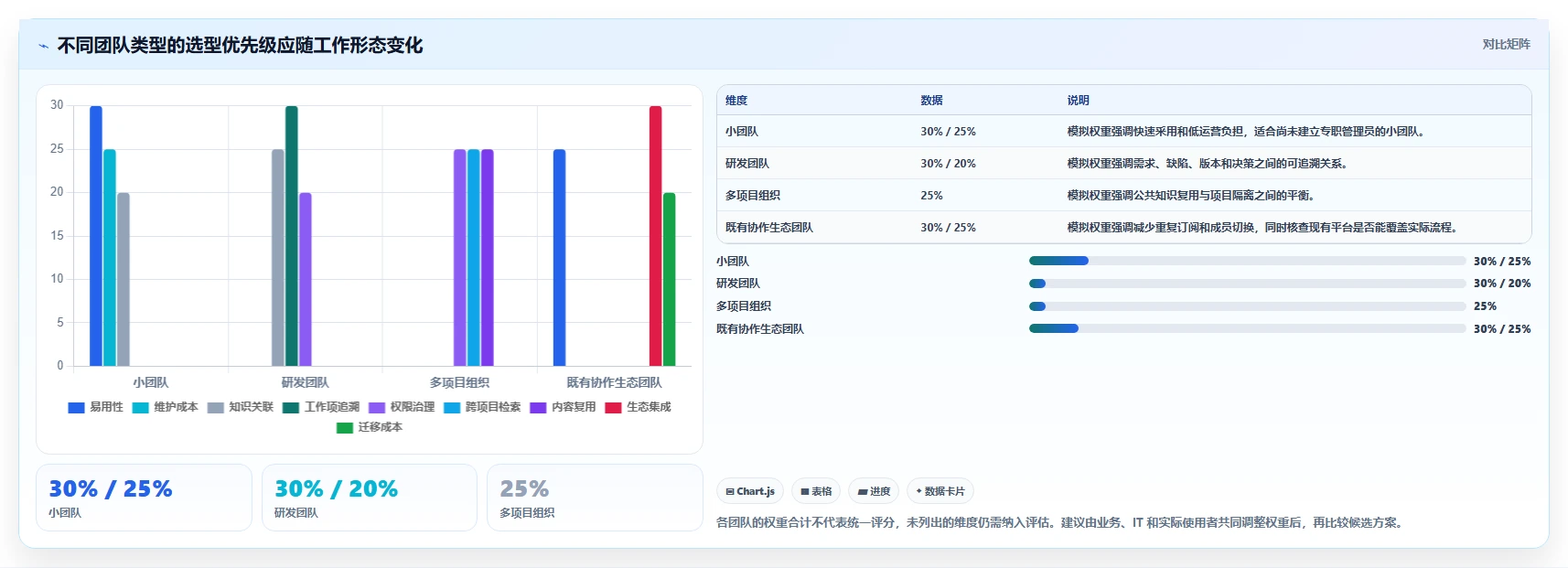The height and width of the screenshot is (568, 1568).
Task: Click the Chart.js tag chip
Action: 750,491
